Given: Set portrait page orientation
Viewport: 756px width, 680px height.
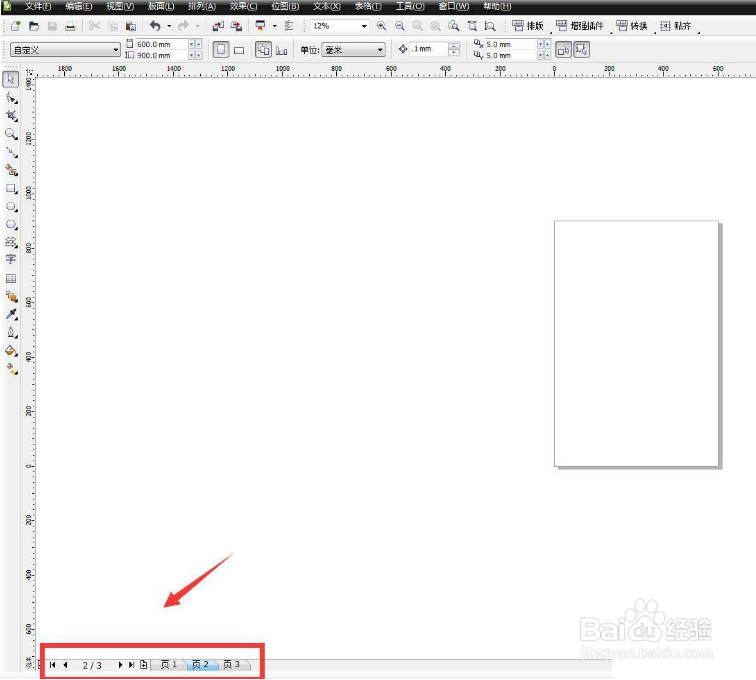Looking at the screenshot, I should tap(221, 50).
